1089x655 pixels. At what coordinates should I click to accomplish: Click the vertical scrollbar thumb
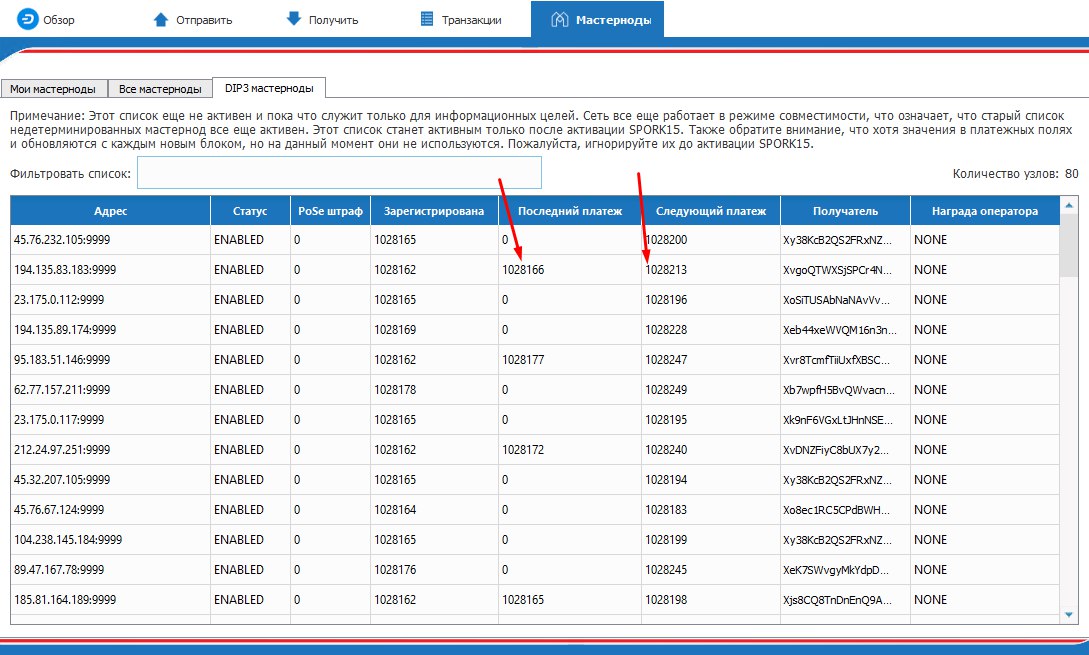click(1069, 244)
